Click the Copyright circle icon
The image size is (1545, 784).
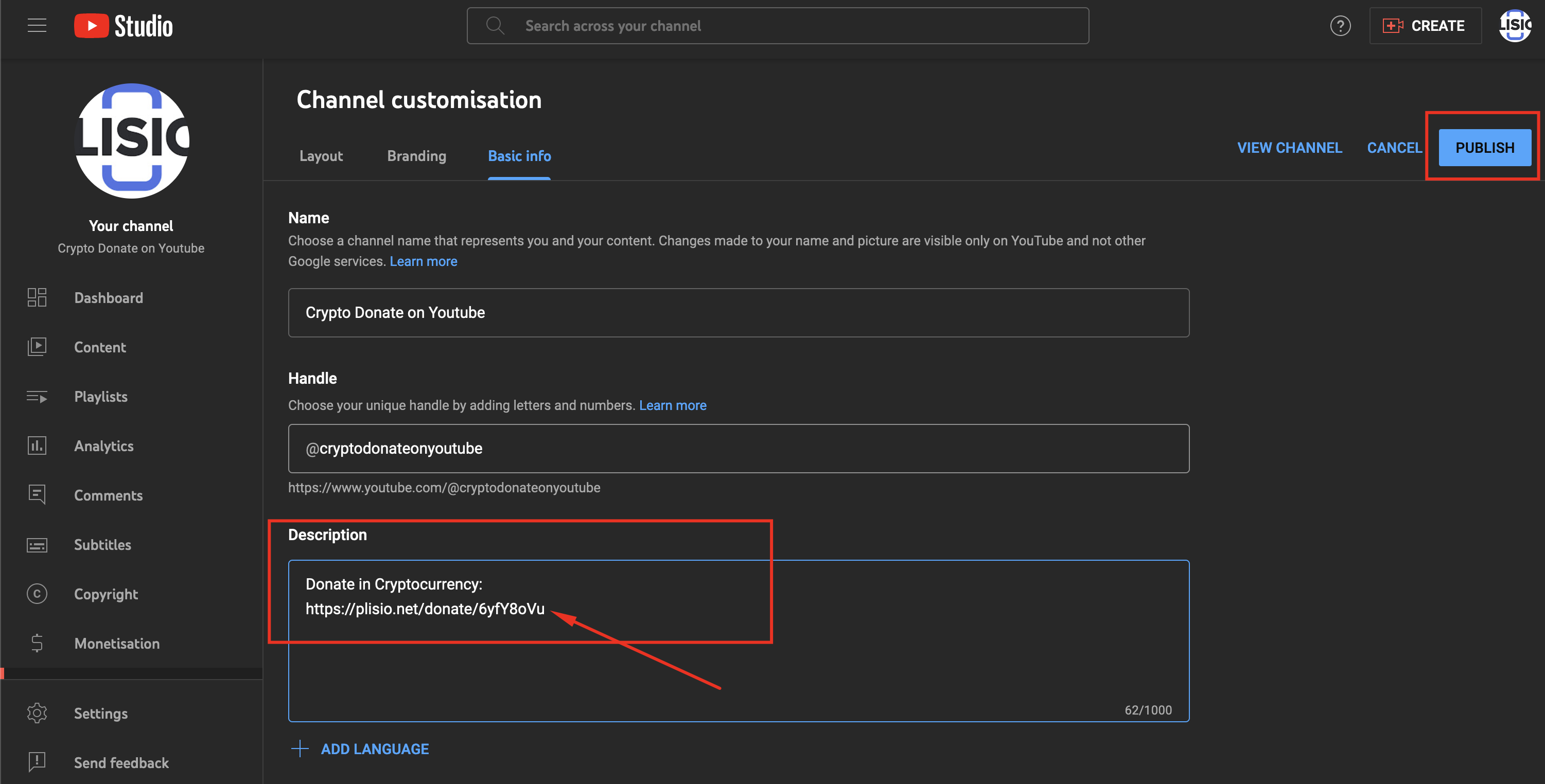tap(37, 594)
